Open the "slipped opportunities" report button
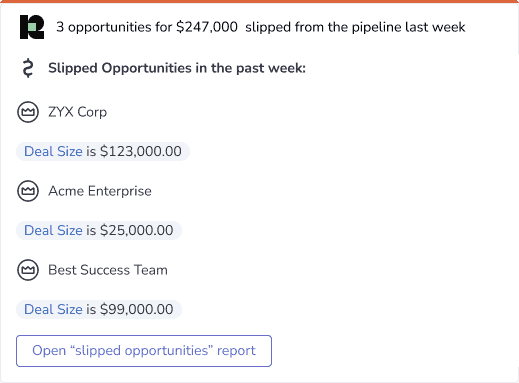The height and width of the screenshot is (383, 519). [144, 351]
